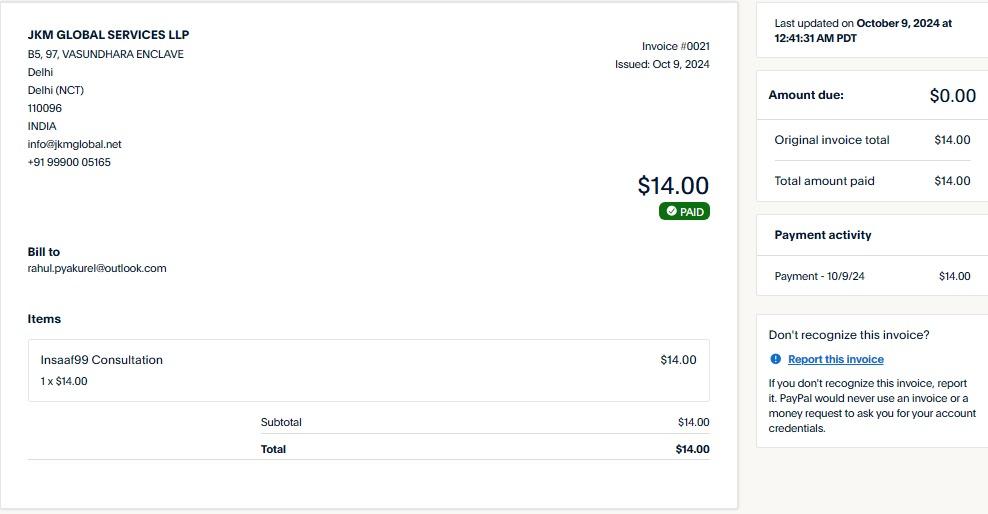This screenshot has height=514, width=988.
Task: Click the blue info icon beside Report link
Action: pos(776,359)
